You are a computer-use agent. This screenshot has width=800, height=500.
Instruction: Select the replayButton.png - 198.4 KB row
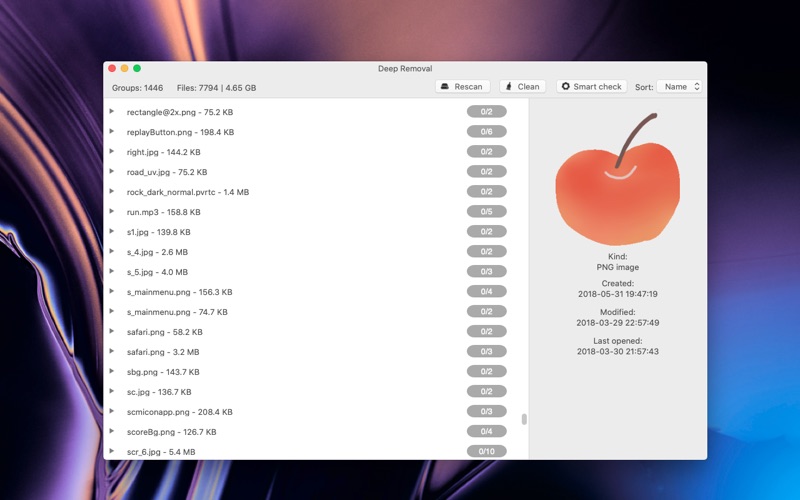click(x=316, y=132)
